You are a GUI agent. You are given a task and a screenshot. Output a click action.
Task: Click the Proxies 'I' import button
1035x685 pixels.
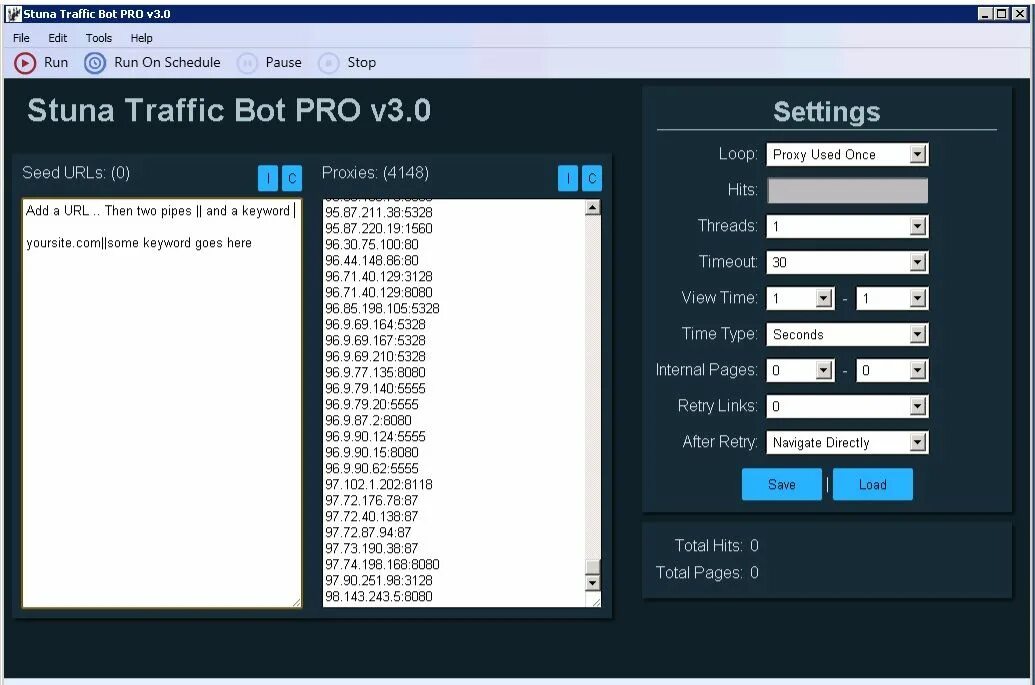pos(568,178)
